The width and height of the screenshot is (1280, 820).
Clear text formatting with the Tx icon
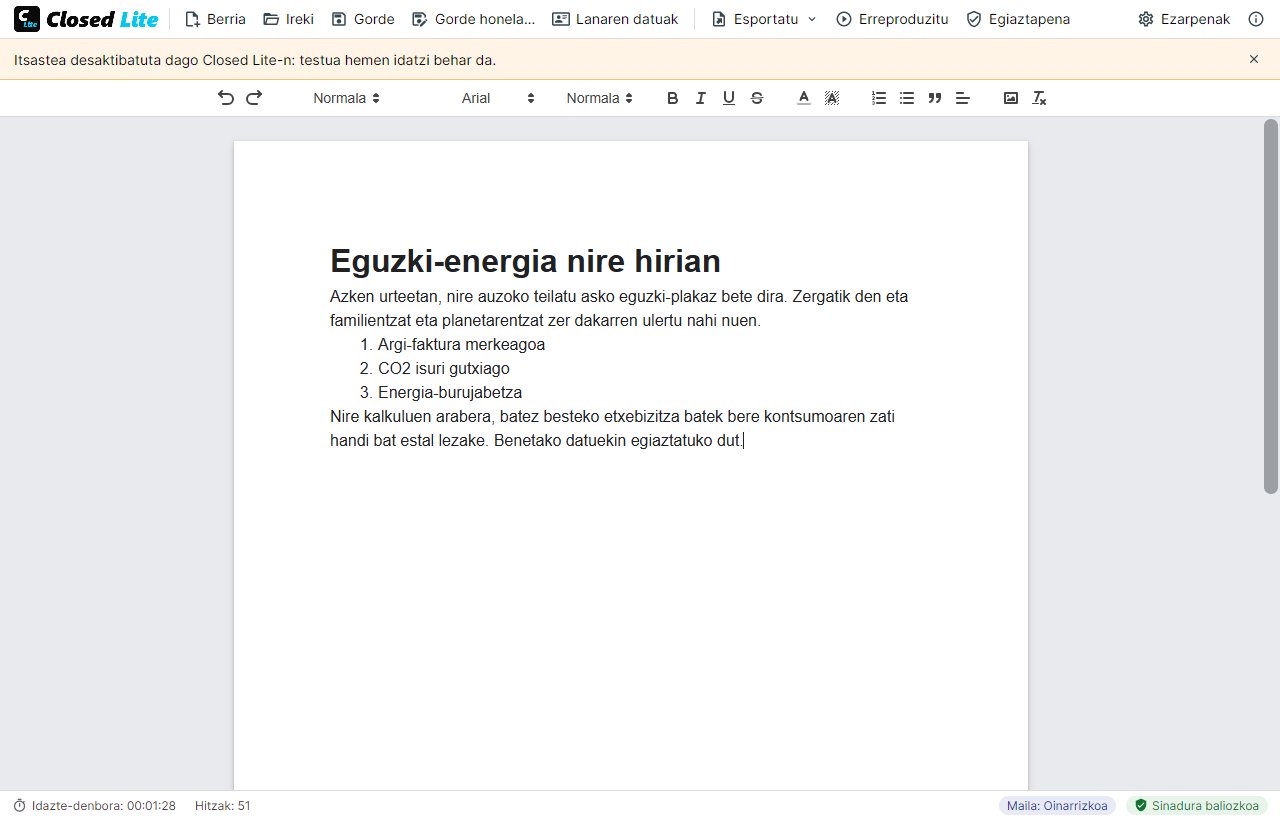(1039, 98)
